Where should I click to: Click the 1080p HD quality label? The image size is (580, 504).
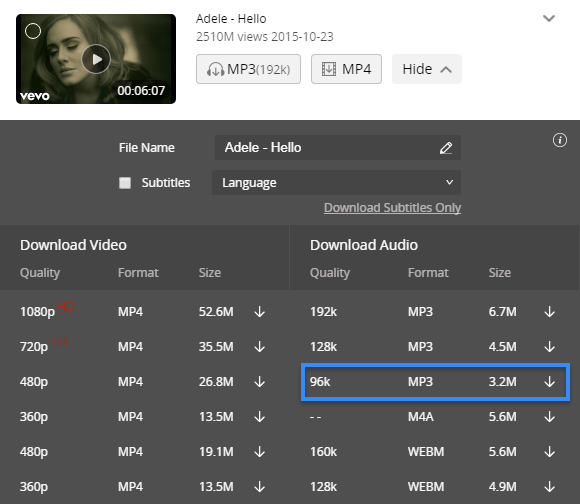(47, 310)
